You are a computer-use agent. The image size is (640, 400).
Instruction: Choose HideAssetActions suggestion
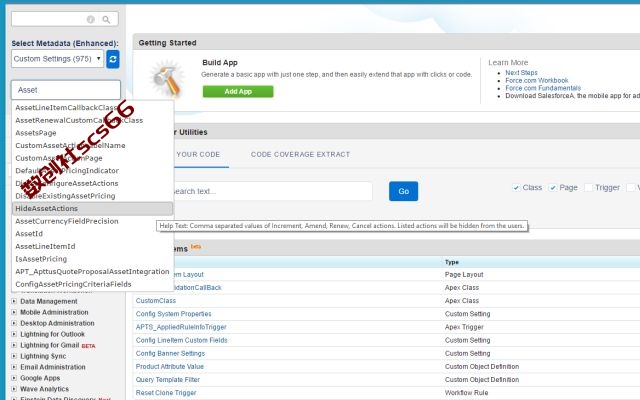click(x=93, y=209)
